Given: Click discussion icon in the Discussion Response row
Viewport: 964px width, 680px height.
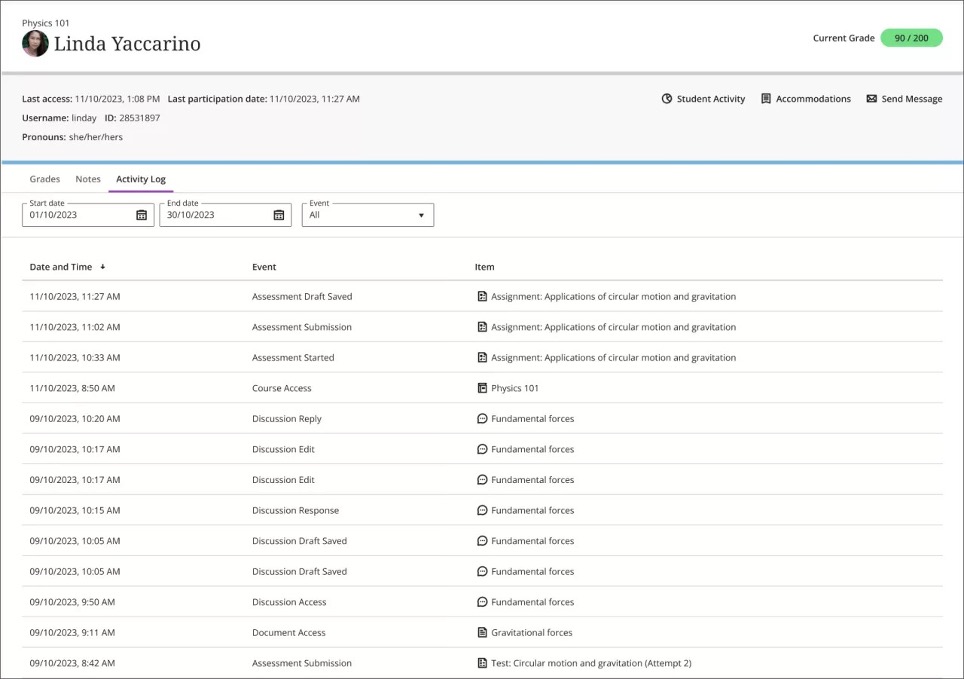Looking at the screenshot, I should [x=482, y=510].
